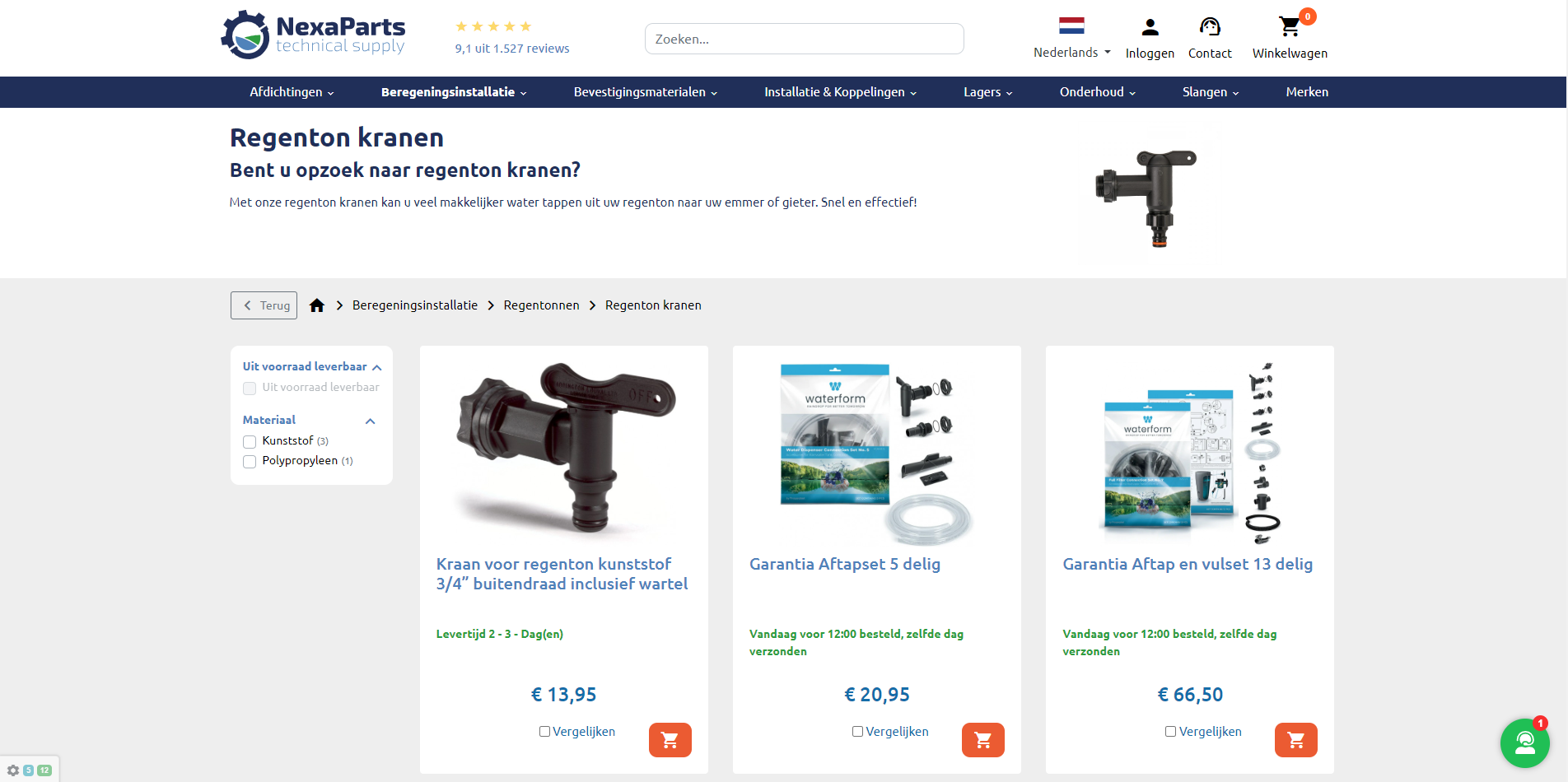Add Garantia Aftap en vulset to cart

pos(1296,740)
